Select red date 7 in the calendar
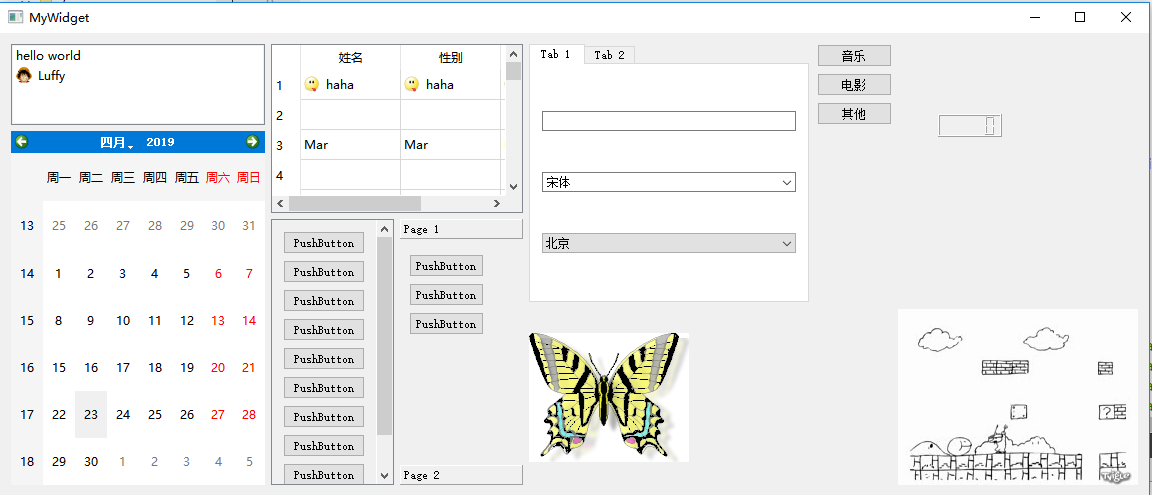1152x495 pixels. coord(249,273)
